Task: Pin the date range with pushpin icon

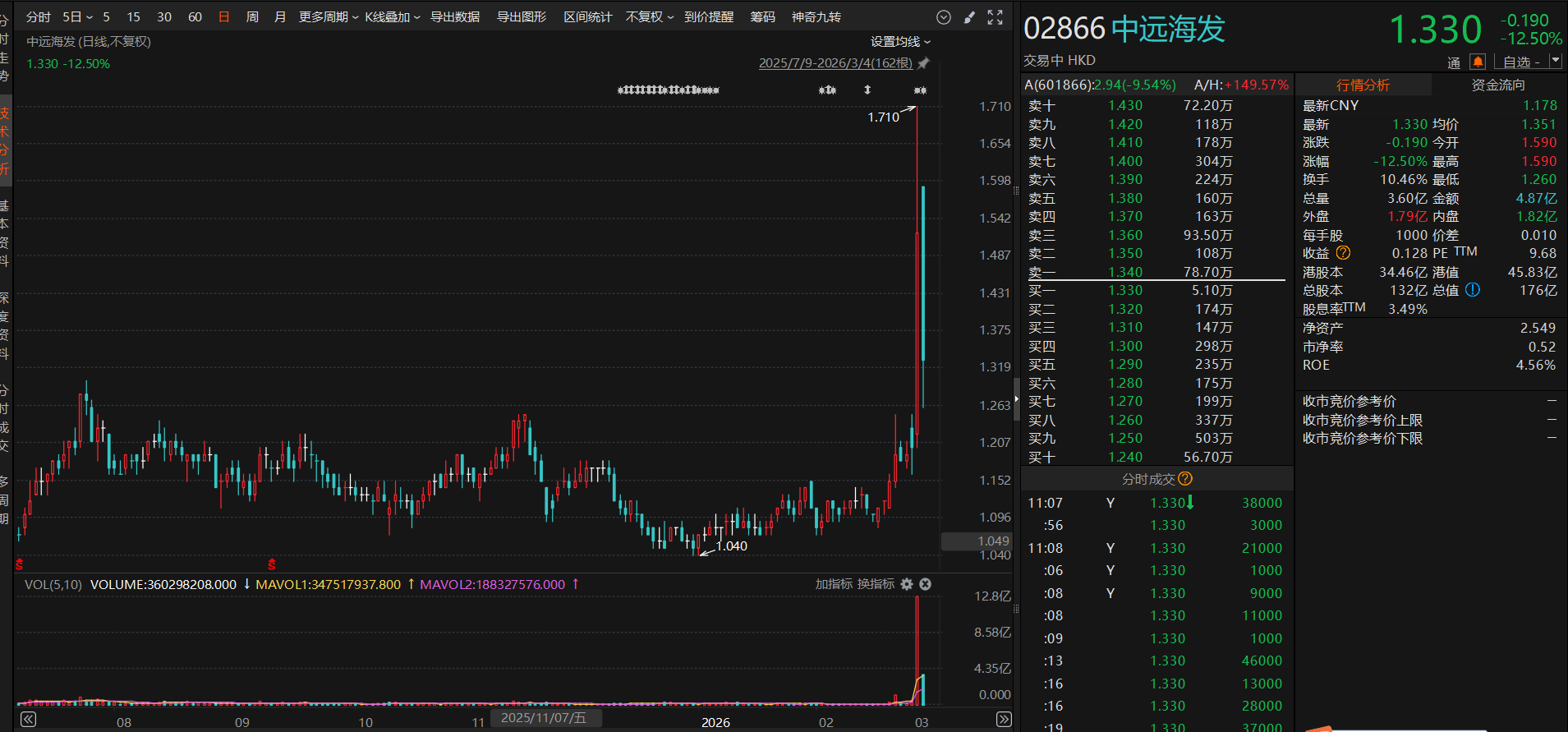Action: pos(923,63)
